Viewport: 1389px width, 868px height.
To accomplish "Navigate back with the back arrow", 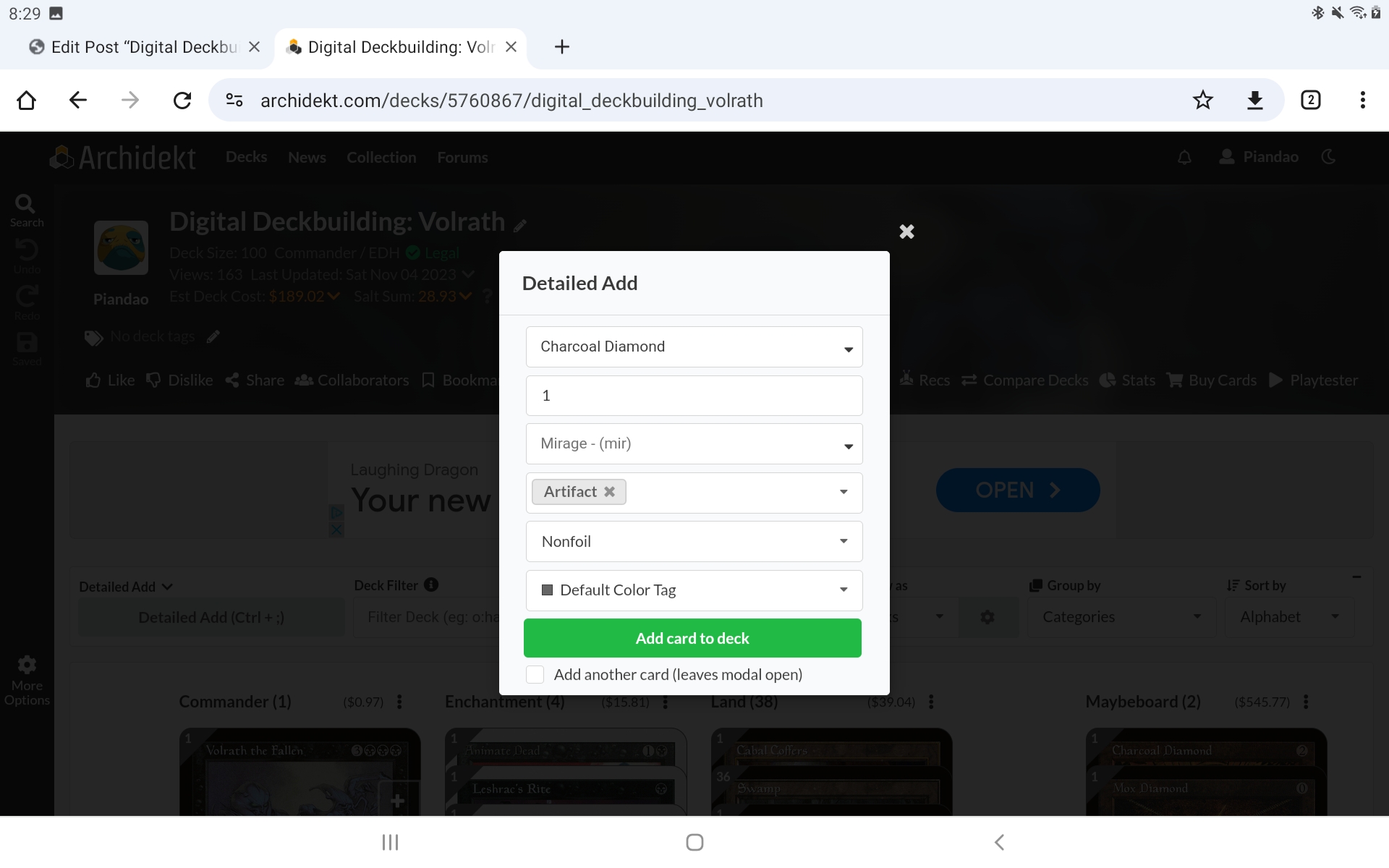I will [x=78, y=100].
